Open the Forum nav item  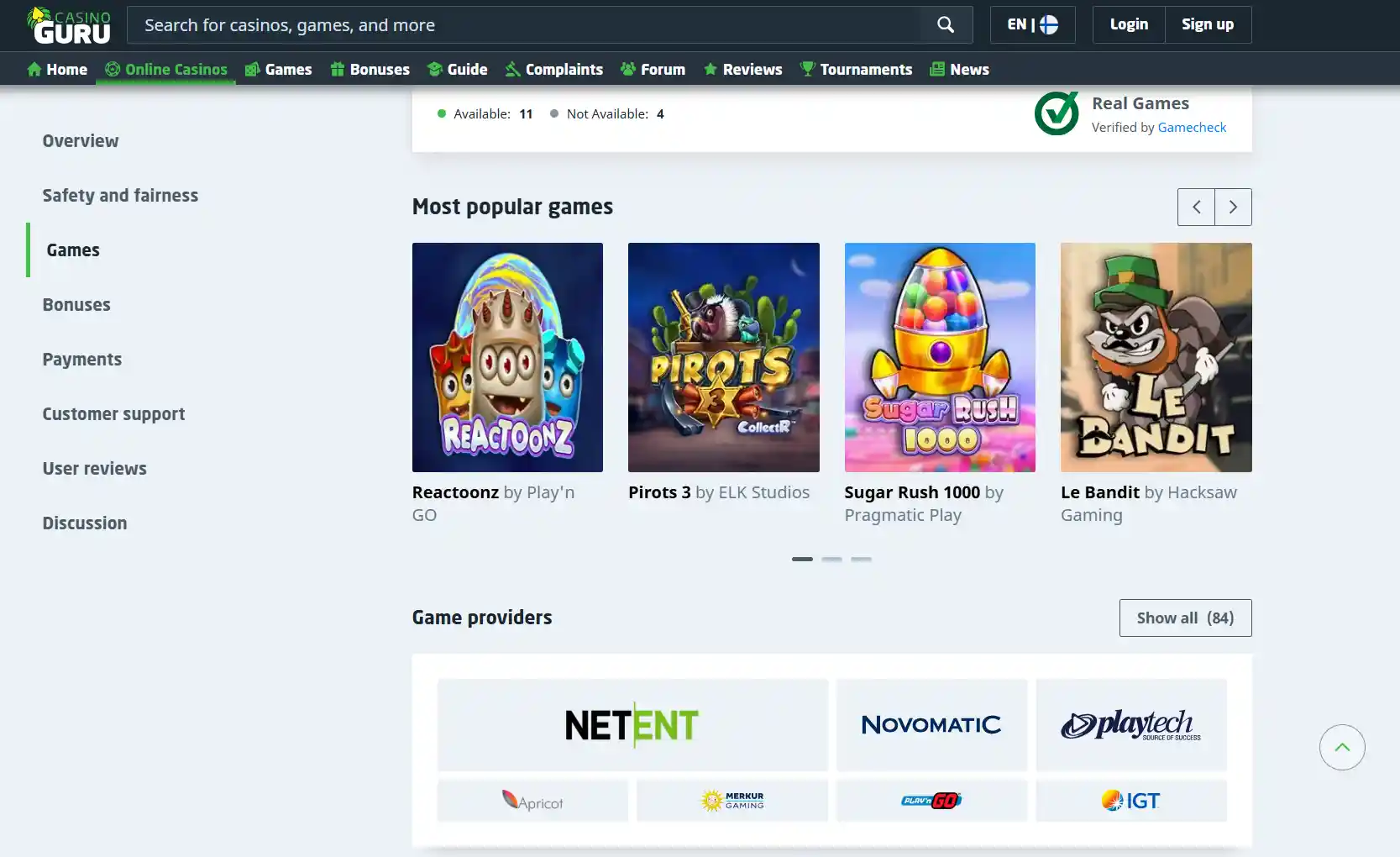click(x=653, y=69)
